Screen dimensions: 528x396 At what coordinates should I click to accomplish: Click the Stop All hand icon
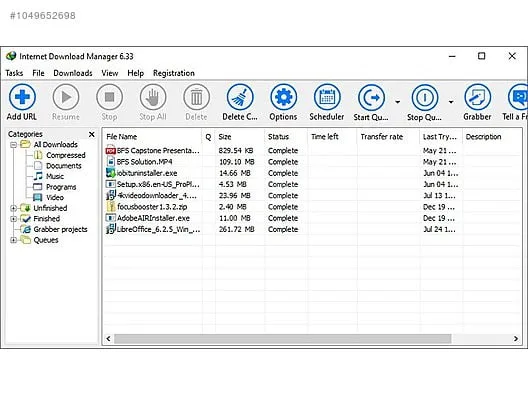click(153, 97)
